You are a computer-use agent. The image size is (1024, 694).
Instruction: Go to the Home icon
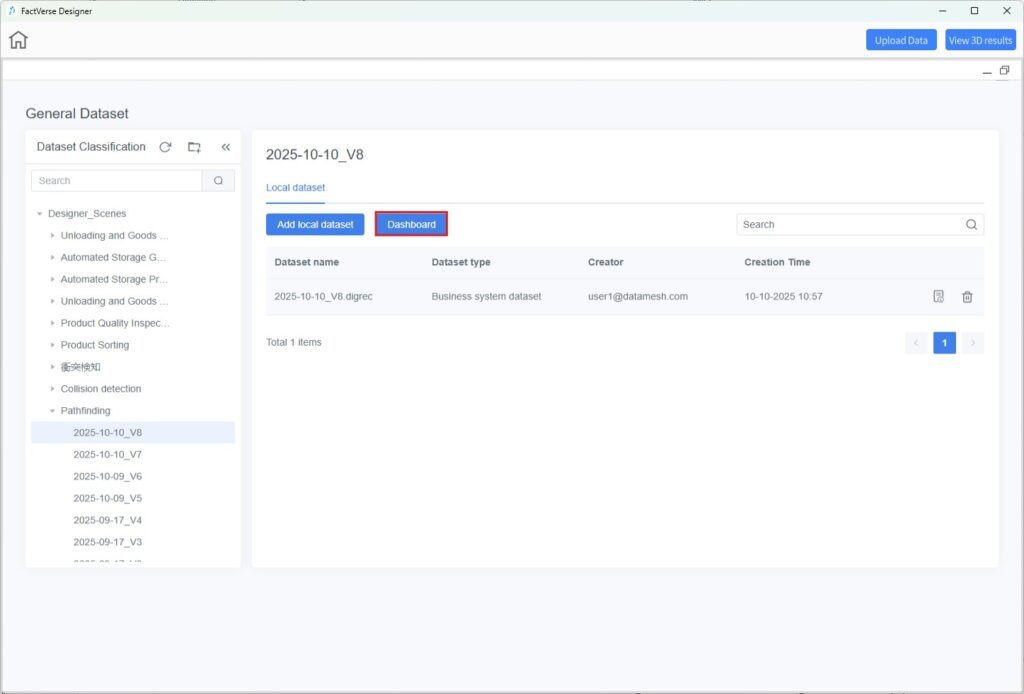[18, 40]
